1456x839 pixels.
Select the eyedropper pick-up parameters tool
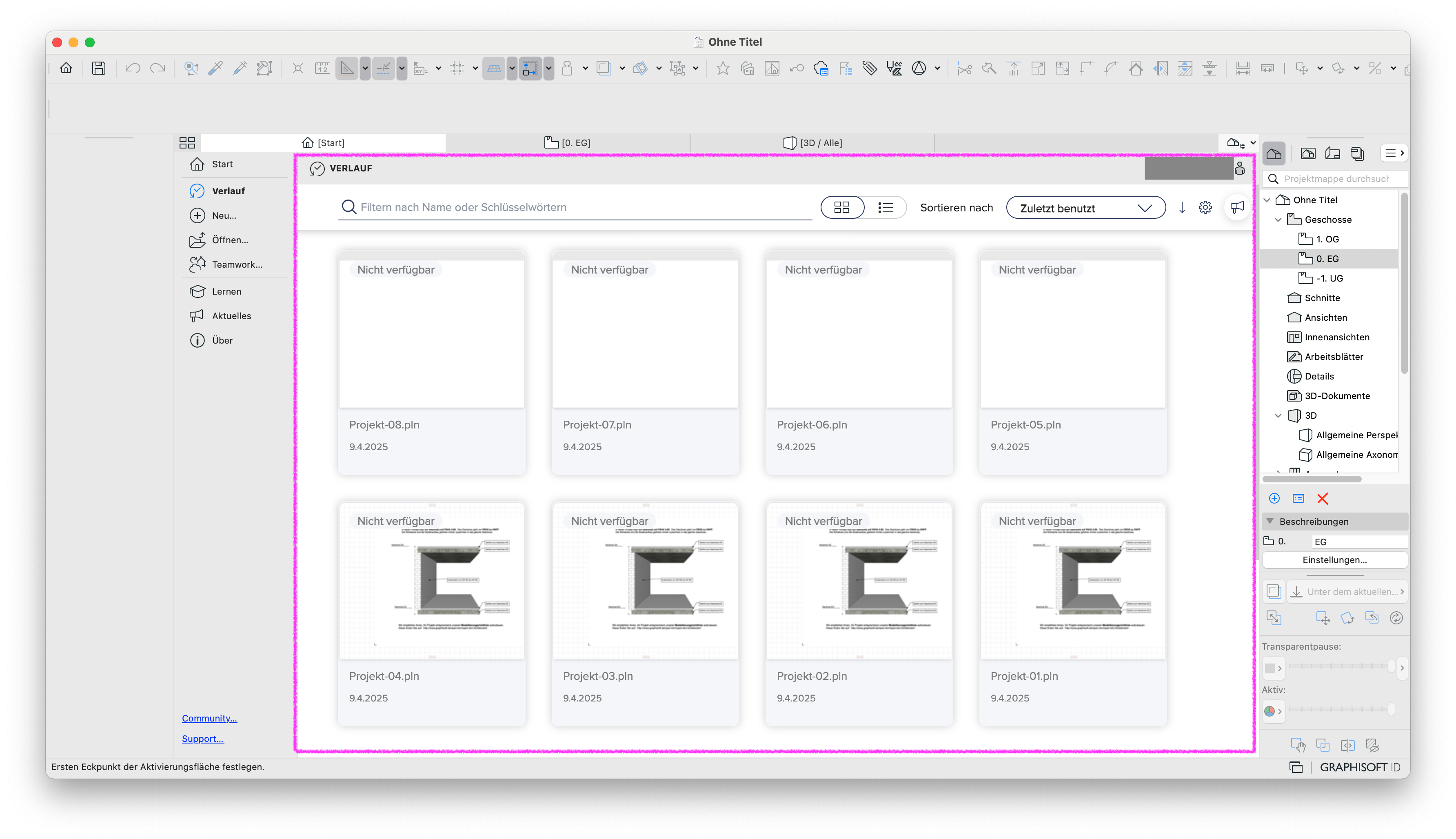(x=215, y=68)
